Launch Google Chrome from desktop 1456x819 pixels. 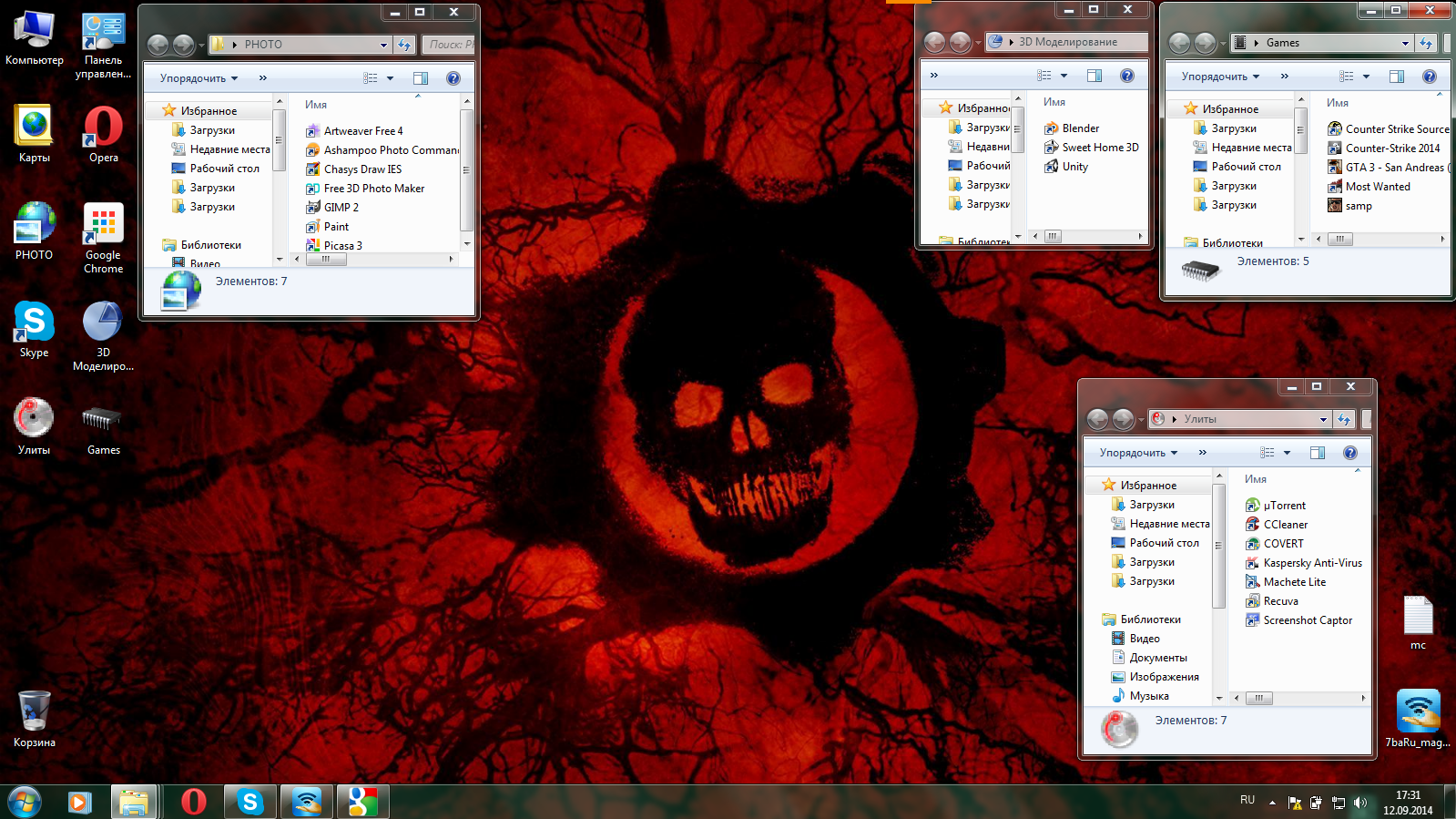103,238
